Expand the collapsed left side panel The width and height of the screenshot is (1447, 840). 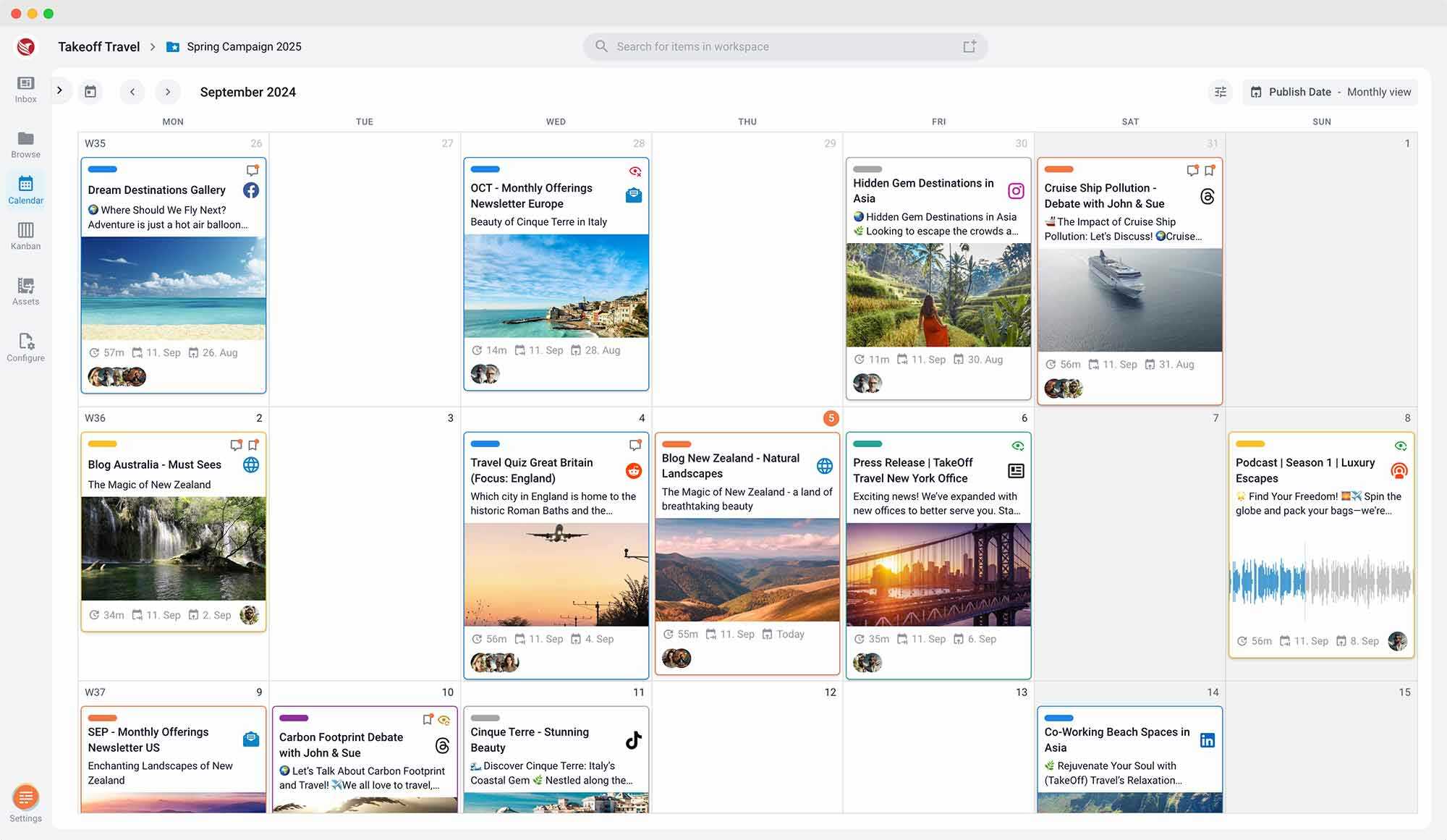[x=60, y=90]
